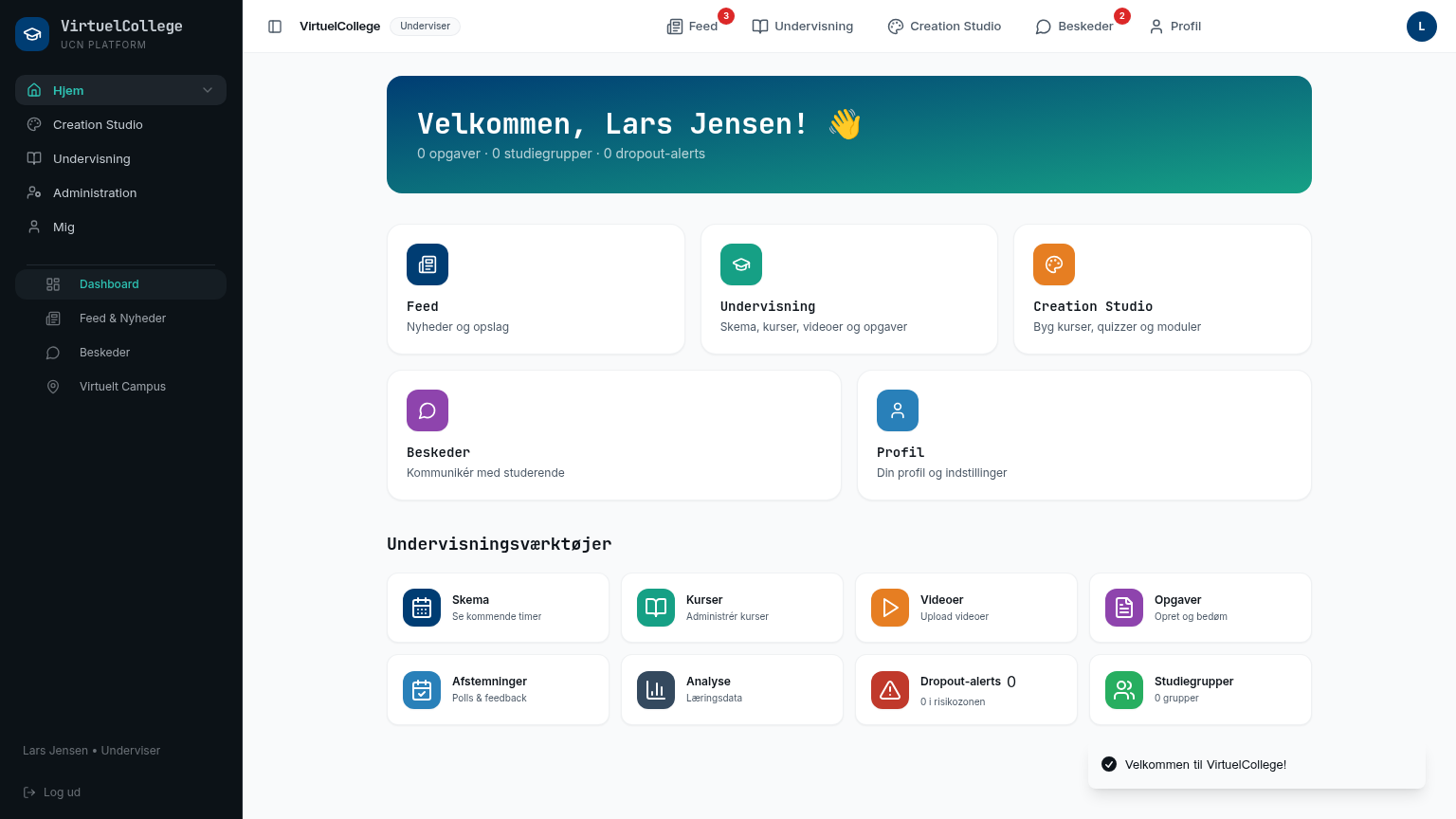
Task: Open the Studiegrupper people icon
Action: 1124,690
